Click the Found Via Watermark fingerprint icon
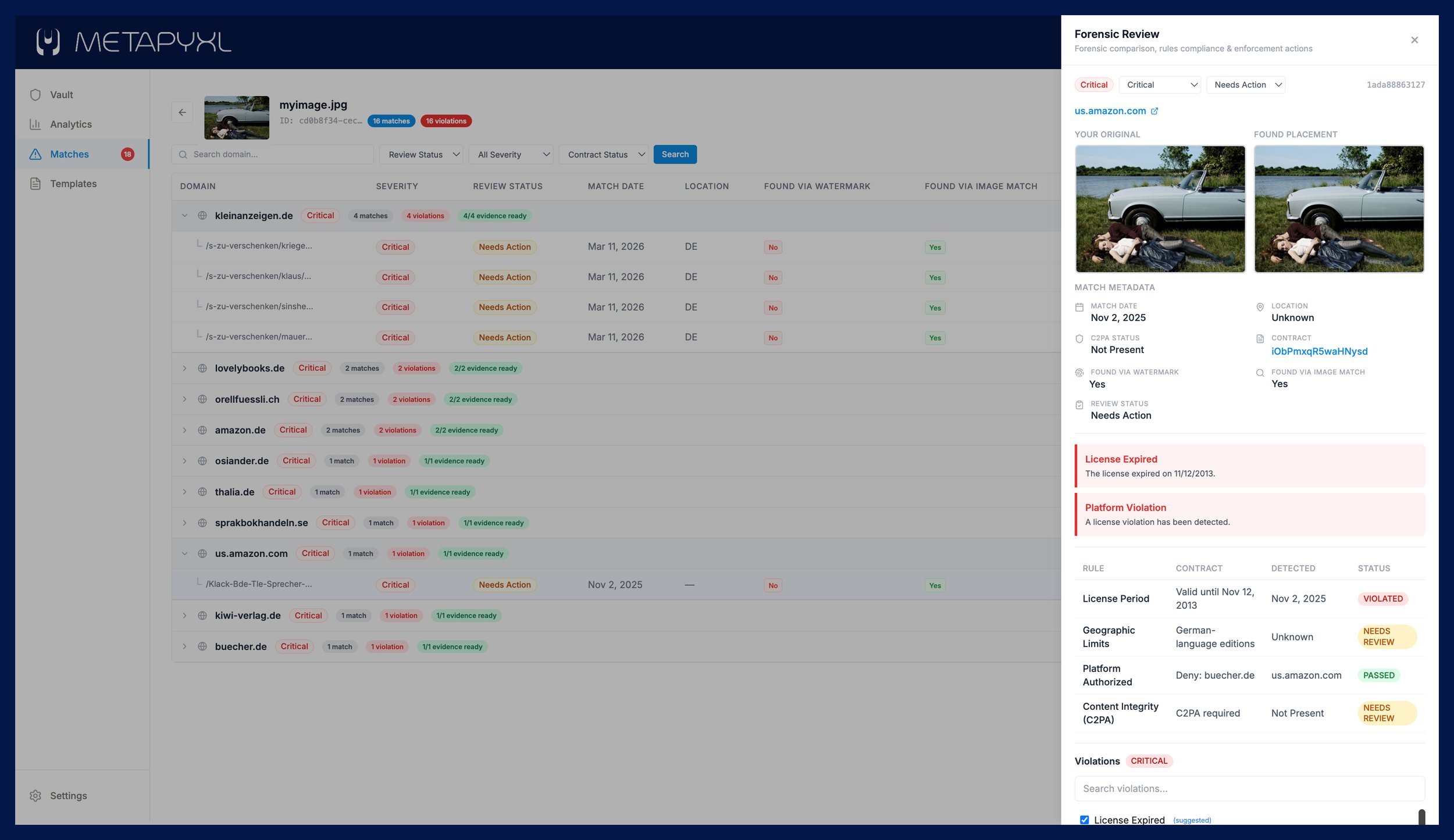 pyautogui.click(x=1079, y=373)
